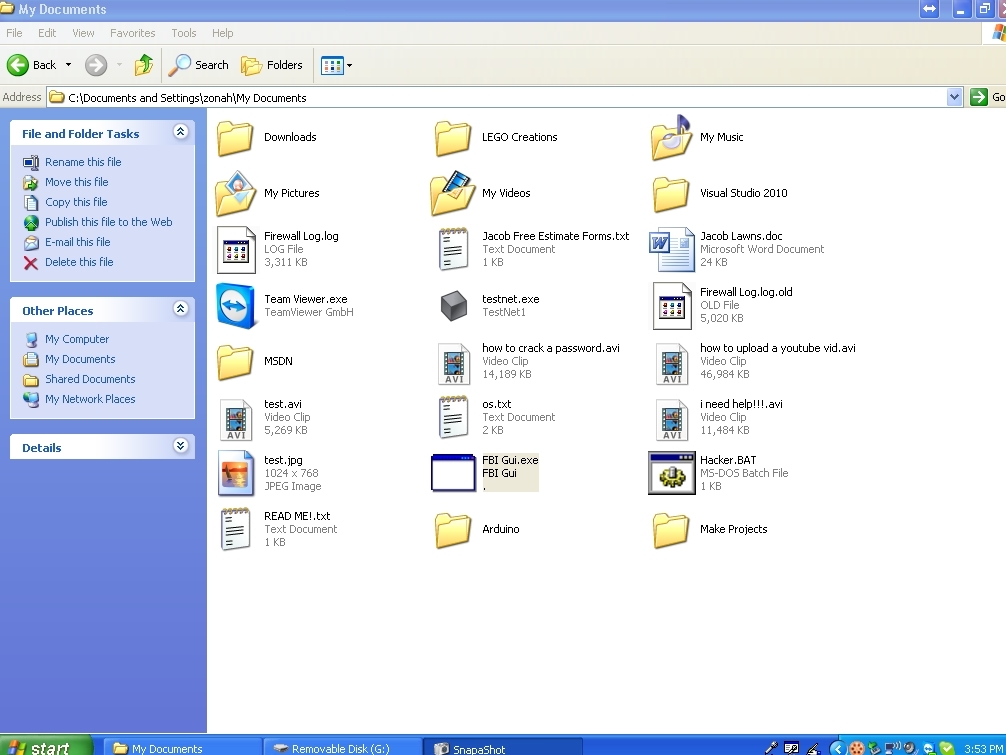
Task: Open the Help menu
Action: (x=223, y=33)
